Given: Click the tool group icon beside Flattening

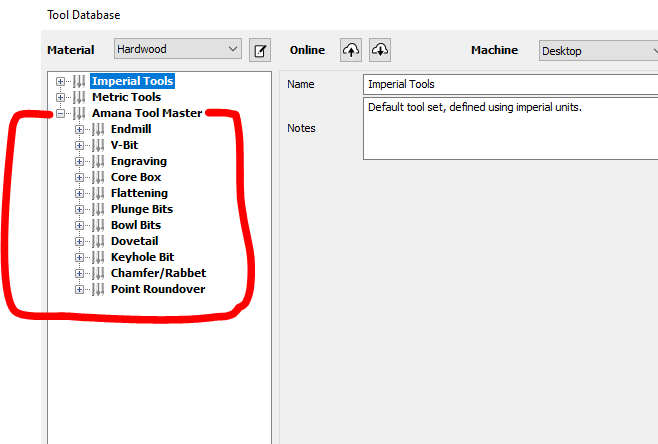Looking at the screenshot, I should coord(98,193).
